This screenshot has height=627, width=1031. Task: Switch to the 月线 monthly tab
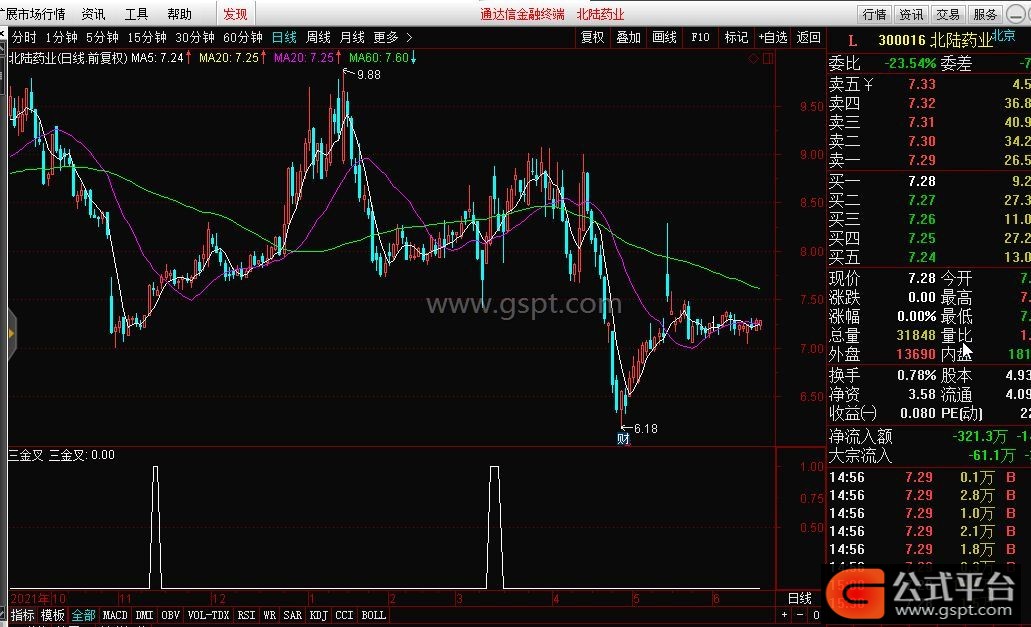[x=352, y=37]
